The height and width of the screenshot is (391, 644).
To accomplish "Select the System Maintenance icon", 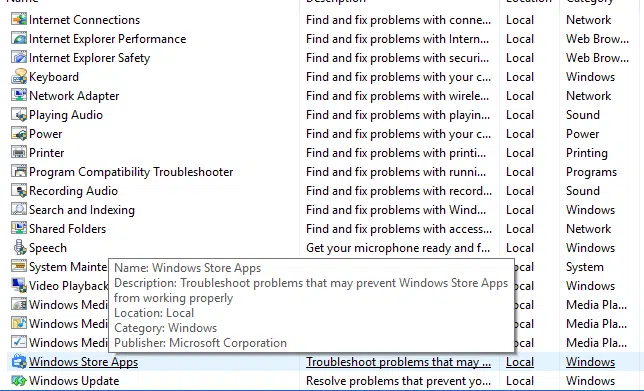I will [19, 266].
